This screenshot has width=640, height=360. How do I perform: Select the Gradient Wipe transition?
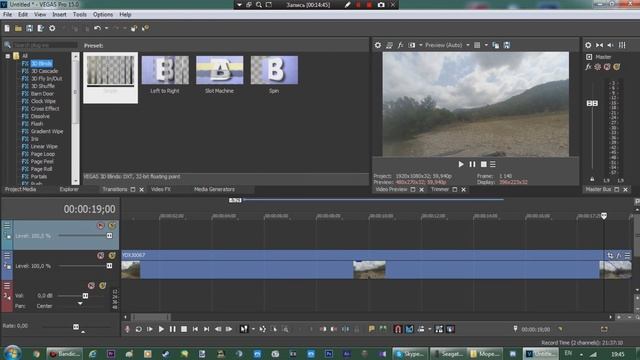[x=47, y=131]
